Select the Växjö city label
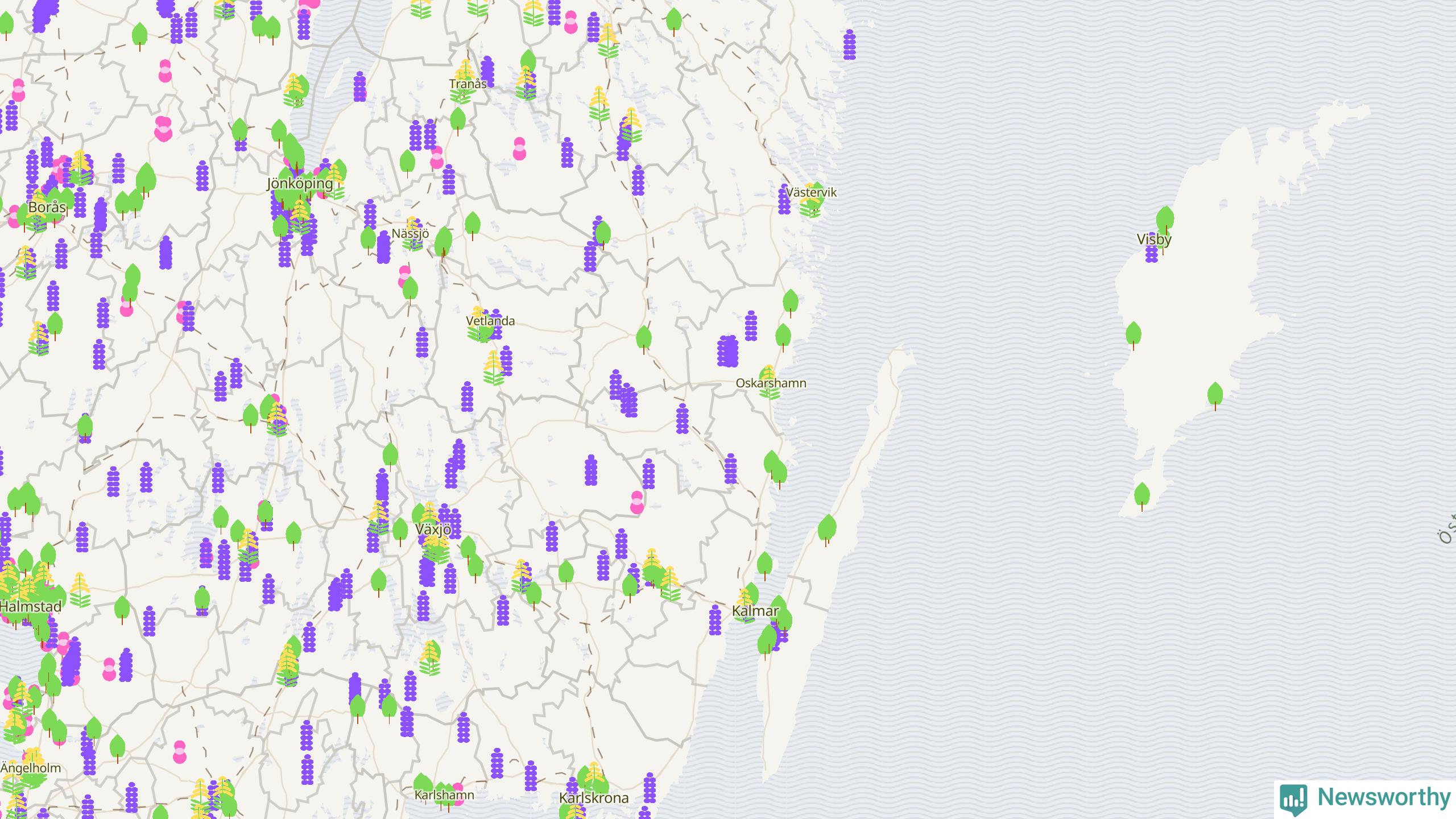 pos(433,530)
